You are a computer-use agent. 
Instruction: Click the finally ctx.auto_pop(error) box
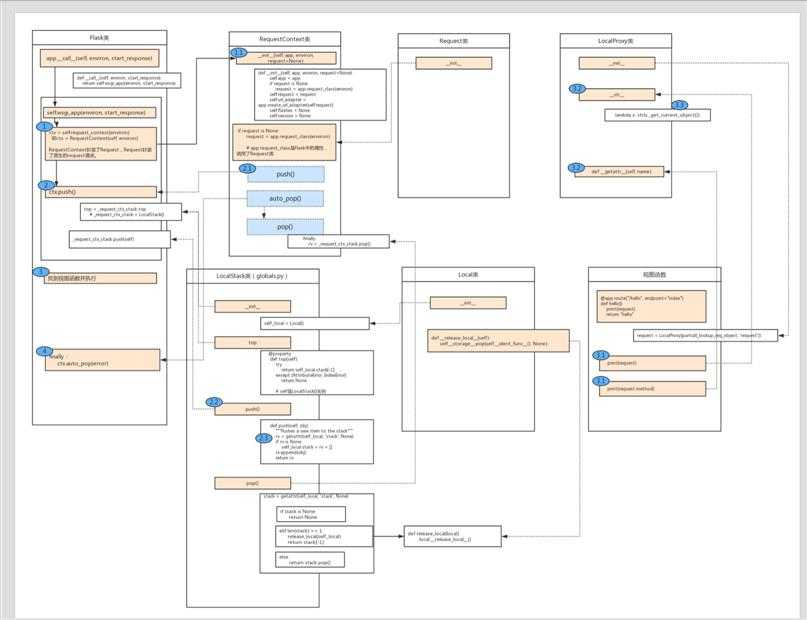click(x=102, y=360)
